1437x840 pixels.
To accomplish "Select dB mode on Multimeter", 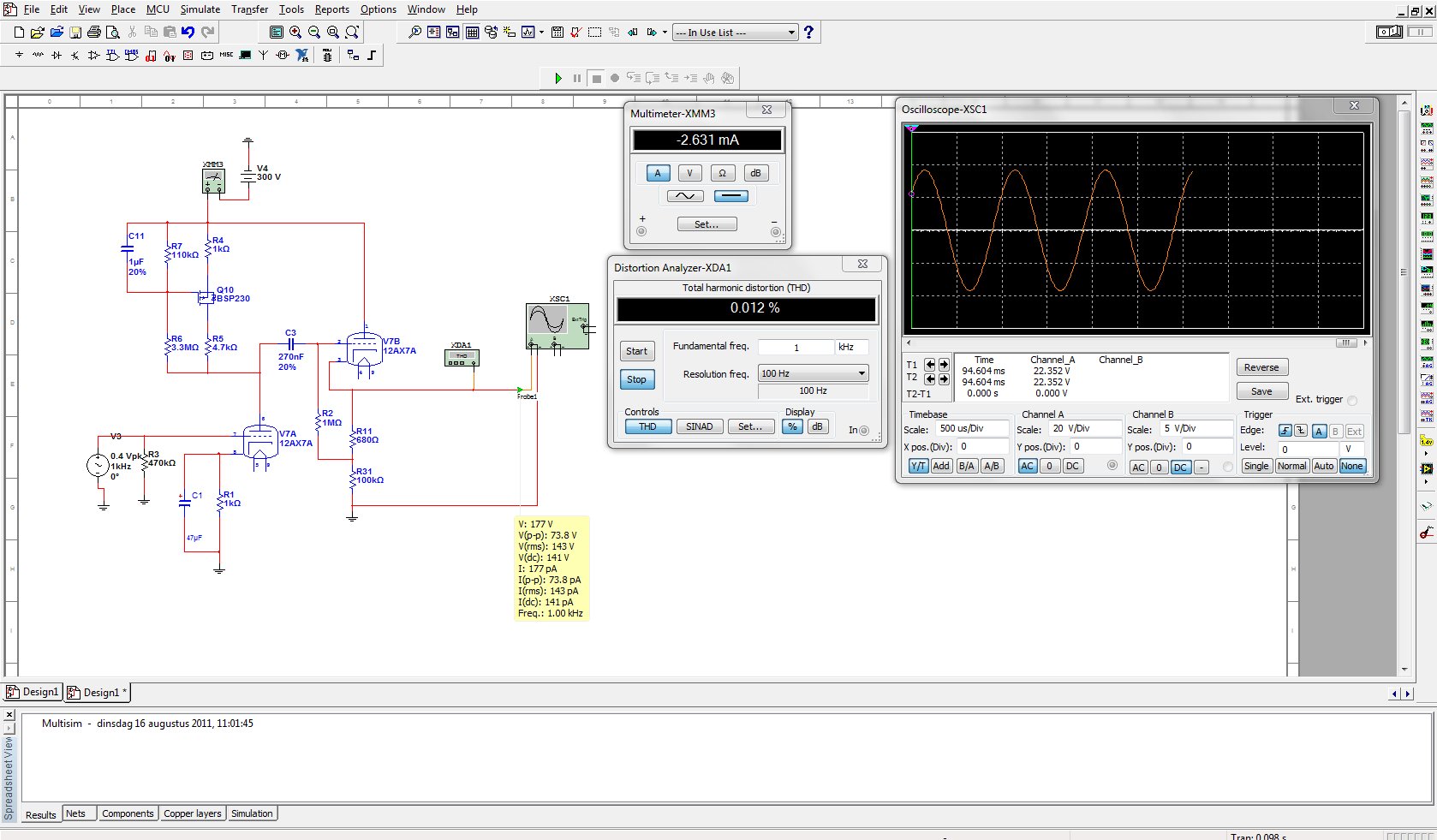I will [x=755, y=173].
